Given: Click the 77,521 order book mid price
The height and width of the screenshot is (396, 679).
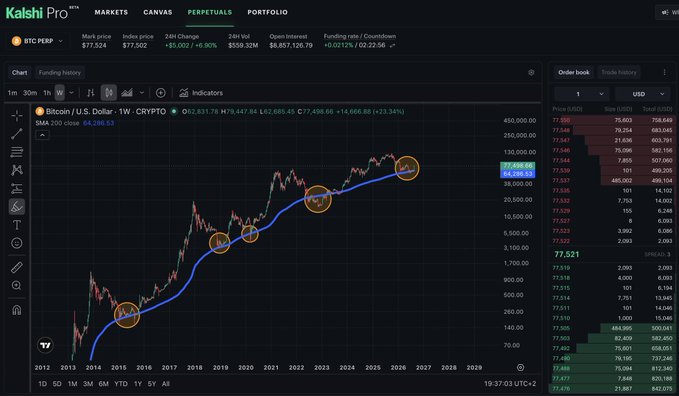Looking at the screenshot, I should (x=566, y=254).
